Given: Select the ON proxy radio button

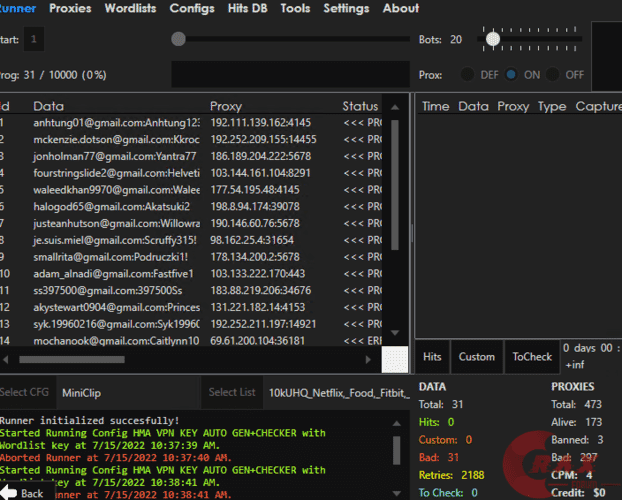Looking at the screenshot, I should (512, 75).
